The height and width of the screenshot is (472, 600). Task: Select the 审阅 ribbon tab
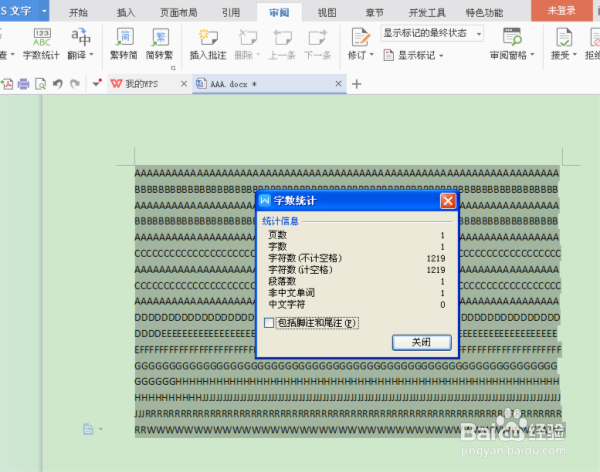coord(279,13)
